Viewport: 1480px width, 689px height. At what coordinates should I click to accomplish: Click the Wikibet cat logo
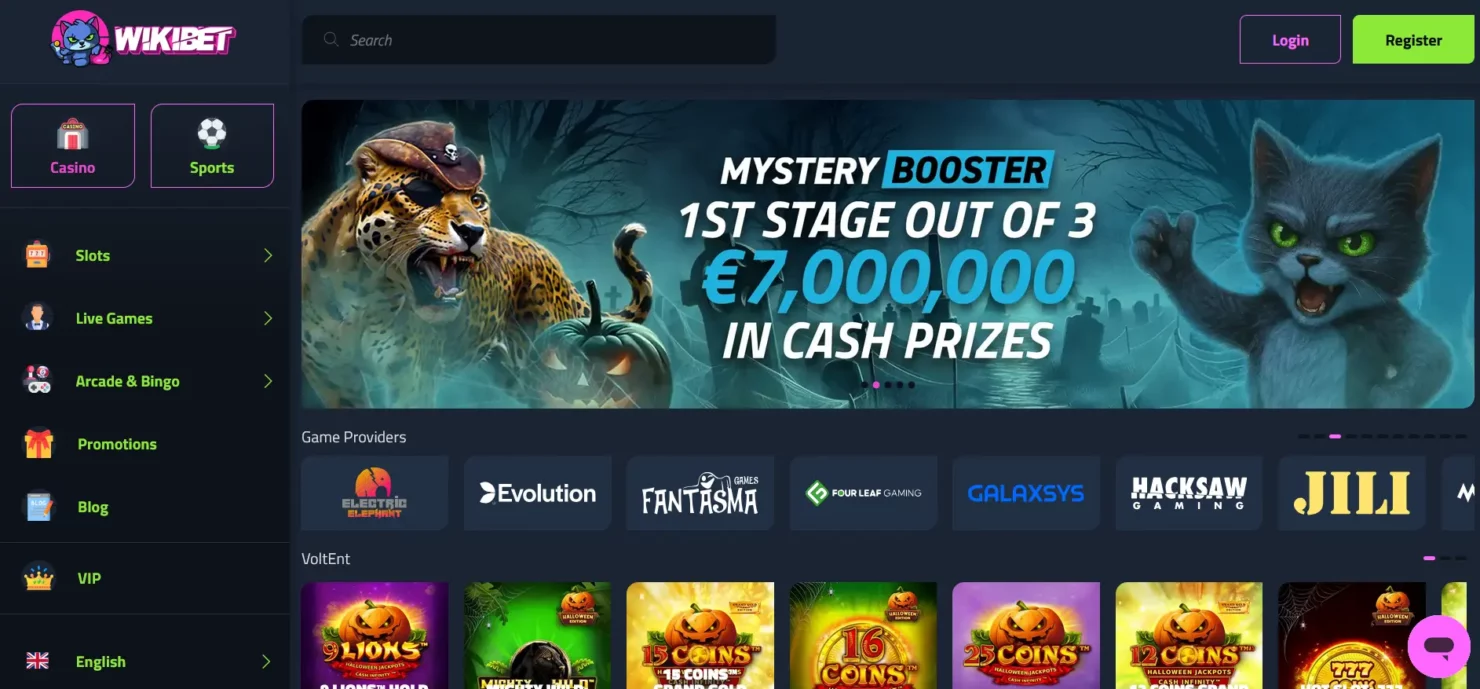tap(143, 38)
